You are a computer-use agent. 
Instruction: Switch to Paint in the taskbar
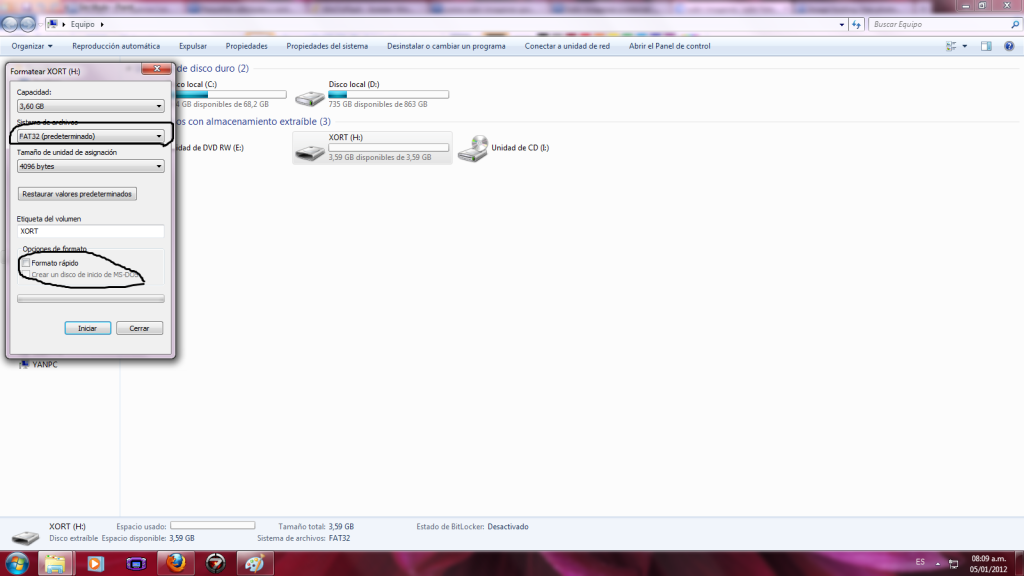point(254,563)
